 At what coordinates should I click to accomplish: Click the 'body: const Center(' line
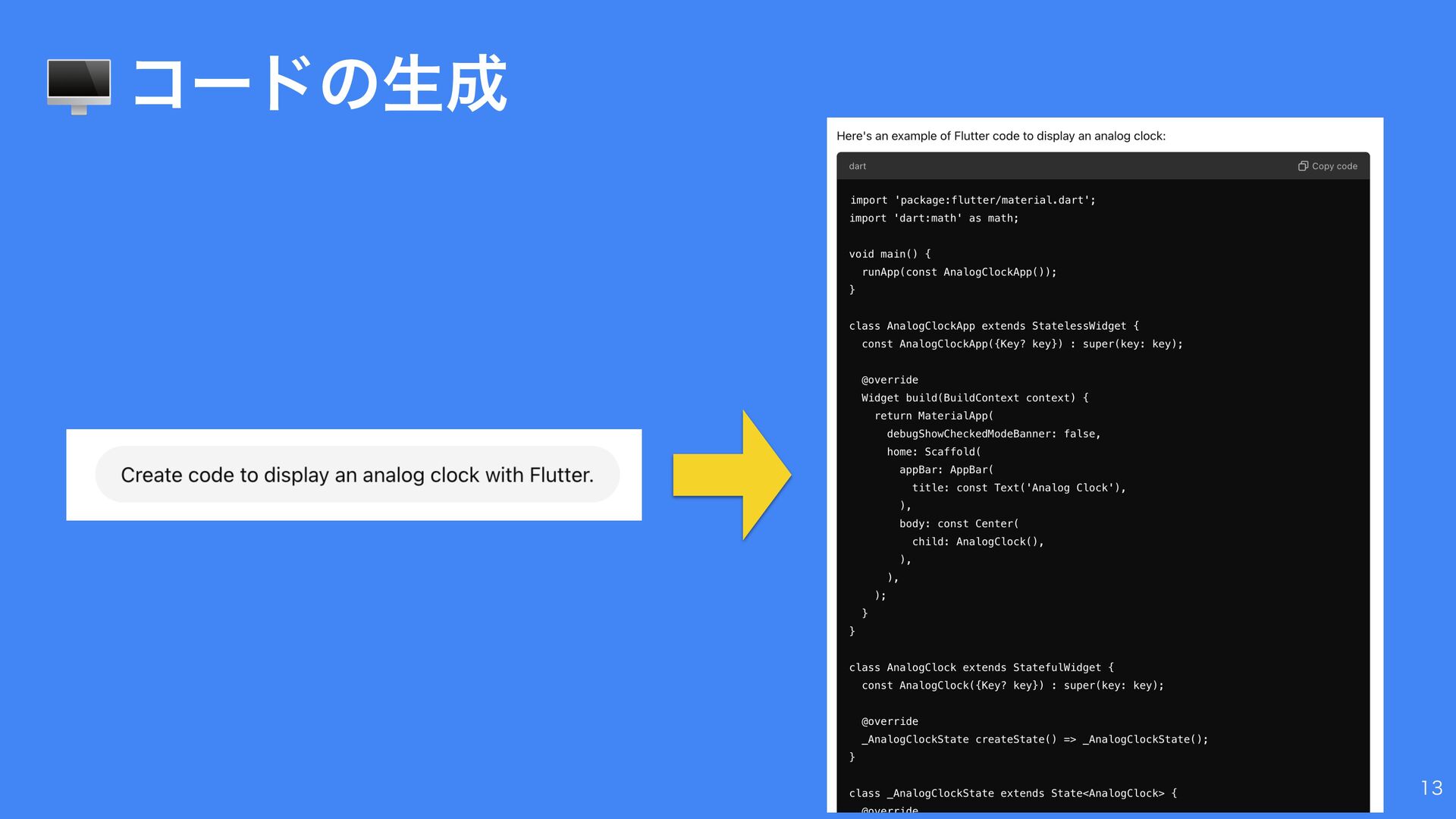(x=959, y=524)
